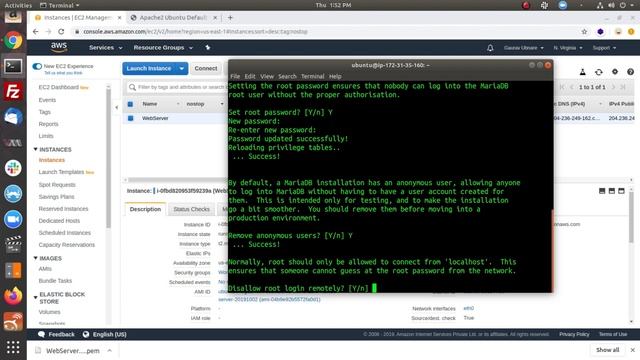Open the Terminal dock icon
The image size is (640, 360).
(x=13, y=66)
